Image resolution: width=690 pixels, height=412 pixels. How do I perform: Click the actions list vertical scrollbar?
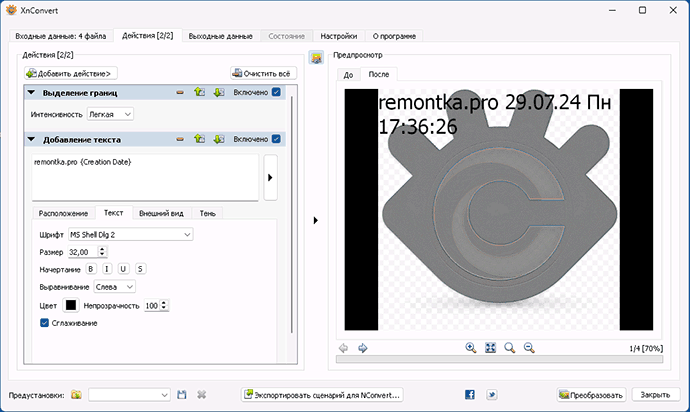click(x=291, y=214)
